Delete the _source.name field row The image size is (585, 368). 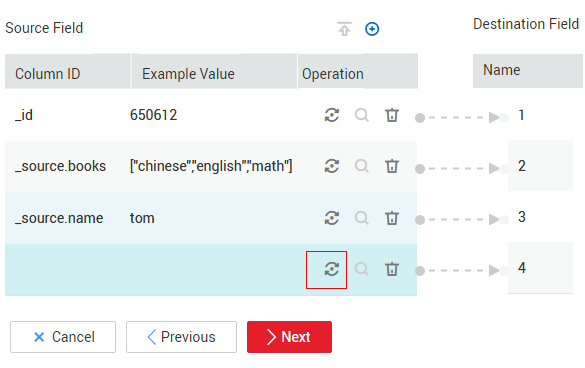[392, 218]
